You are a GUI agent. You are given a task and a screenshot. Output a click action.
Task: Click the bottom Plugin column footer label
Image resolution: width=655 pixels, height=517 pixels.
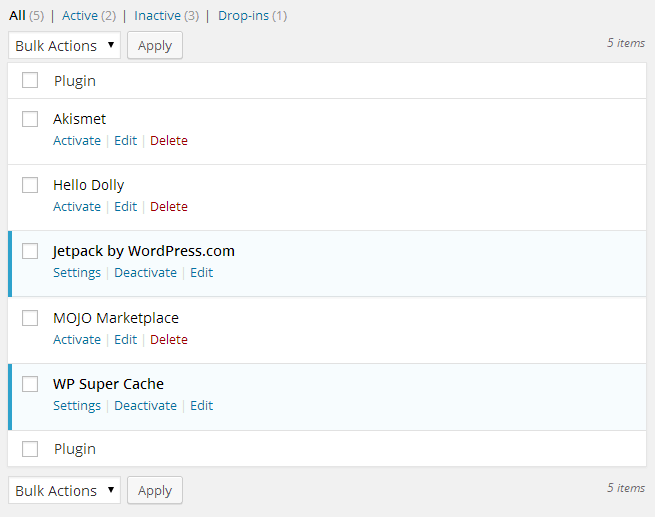75,449
